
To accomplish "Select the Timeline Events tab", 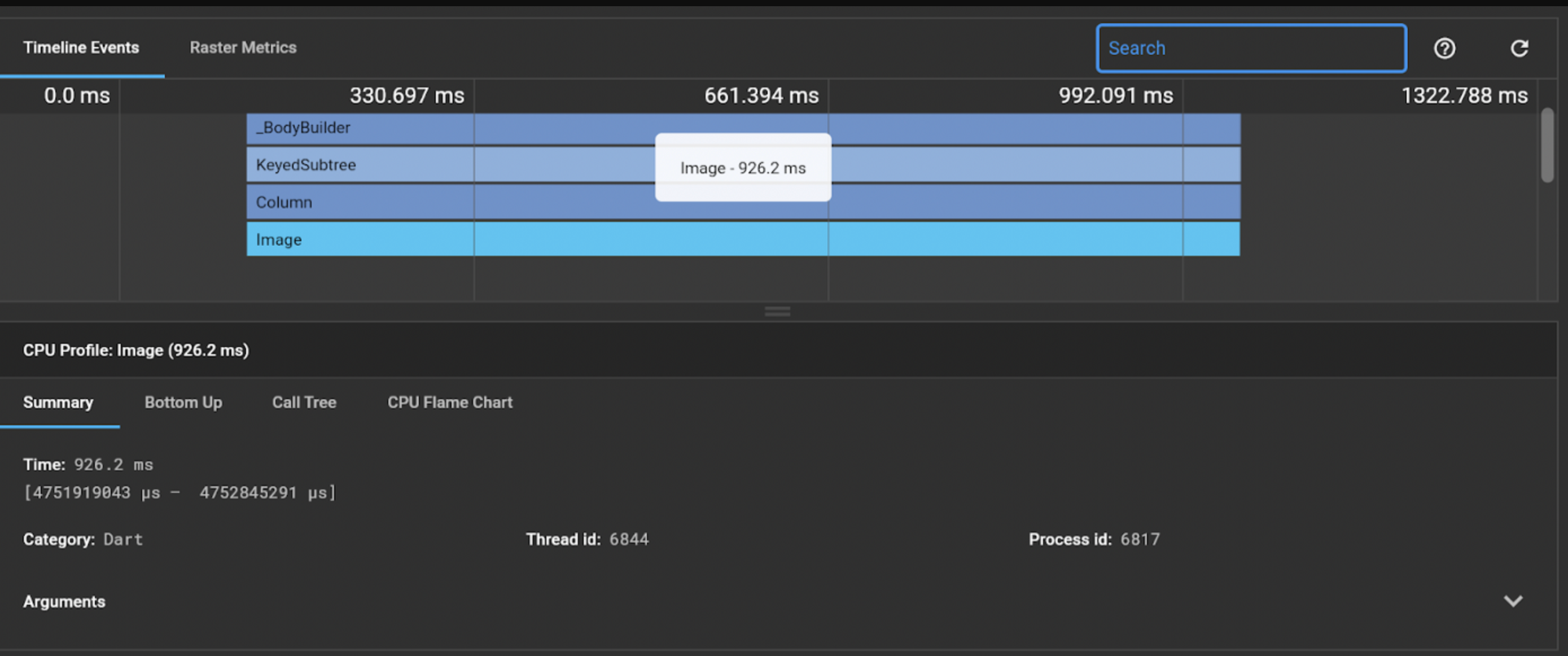I will (81, 47).
